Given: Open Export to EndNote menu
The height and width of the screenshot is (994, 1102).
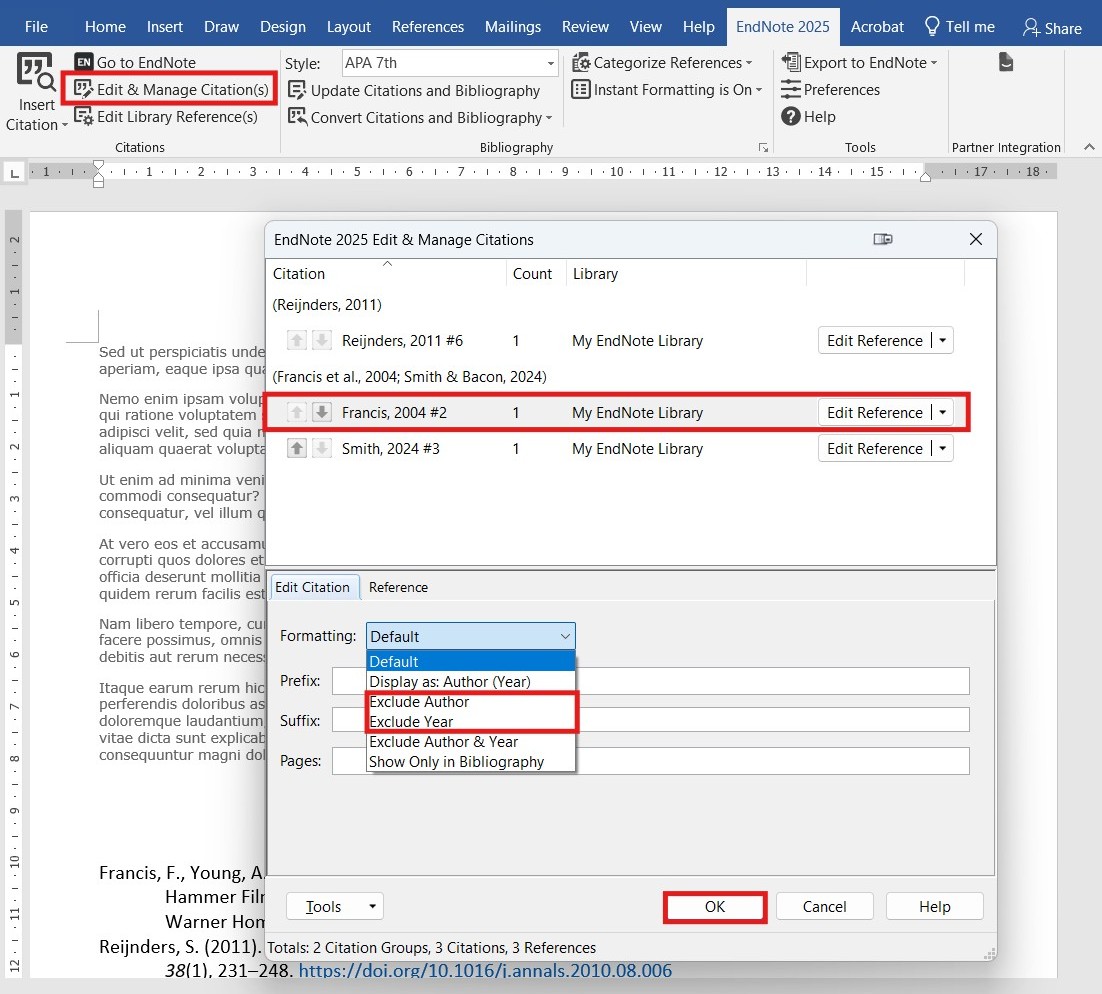Looking at the screenshot, I should point(859,63).
